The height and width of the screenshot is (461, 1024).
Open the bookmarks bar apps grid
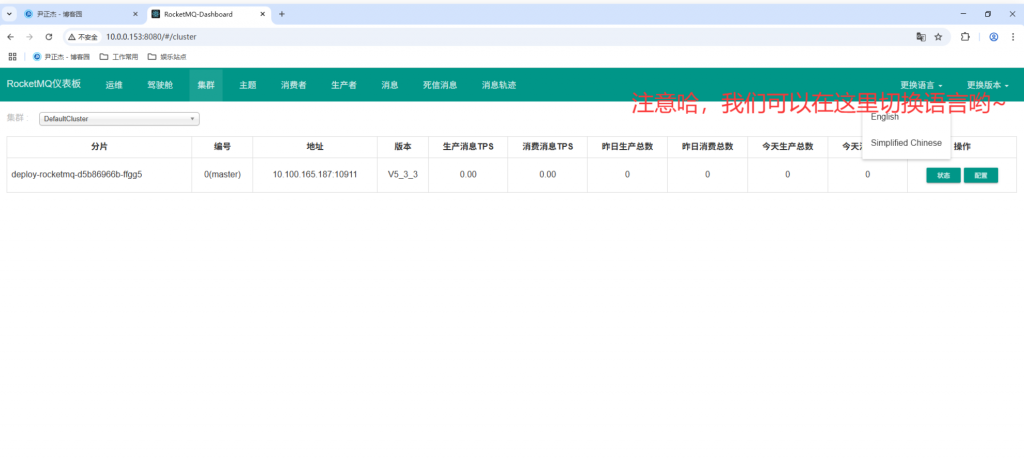(x=12, y=57)
